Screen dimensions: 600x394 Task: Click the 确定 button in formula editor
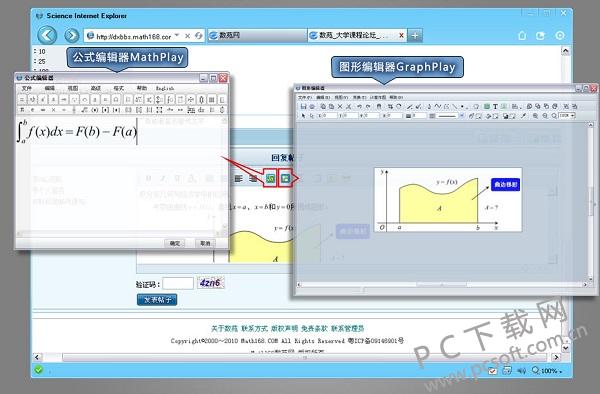coord(175,243)
